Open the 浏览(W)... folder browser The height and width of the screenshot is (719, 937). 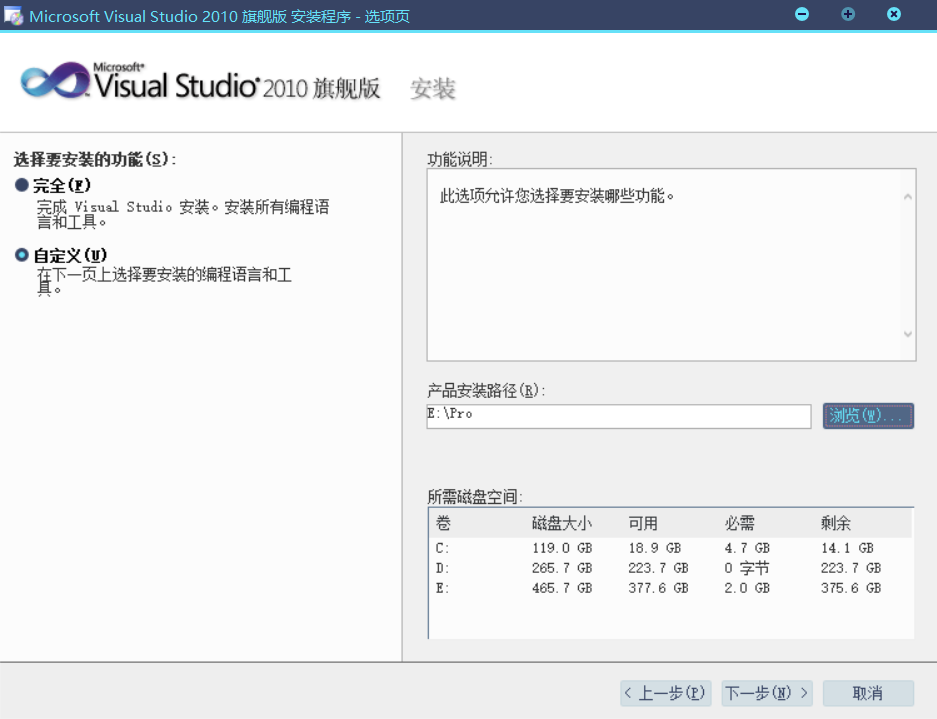[868, 416]
